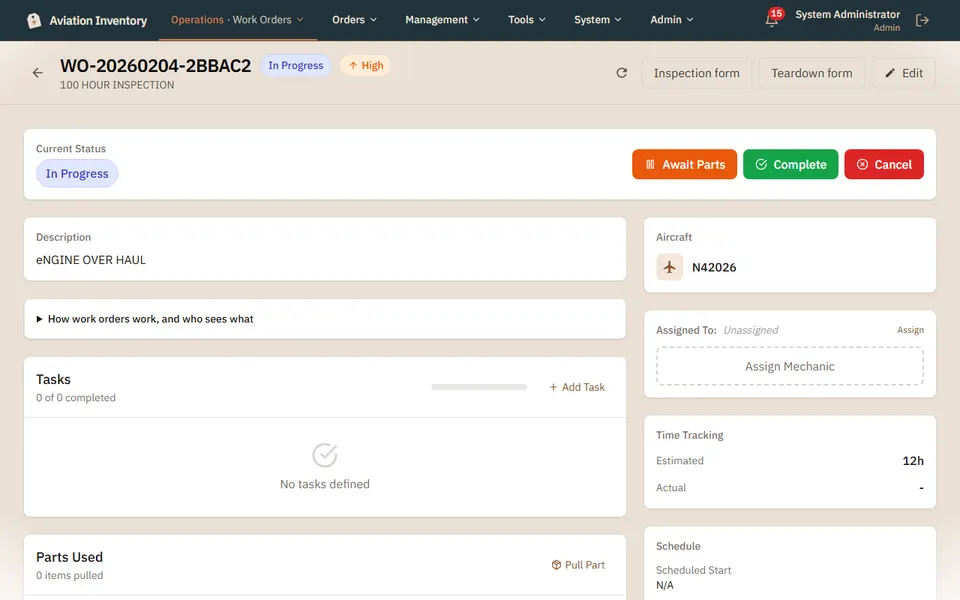Refresh the work order with reload icon
Screen dimensions: 960x600
(x=621, y=73)
